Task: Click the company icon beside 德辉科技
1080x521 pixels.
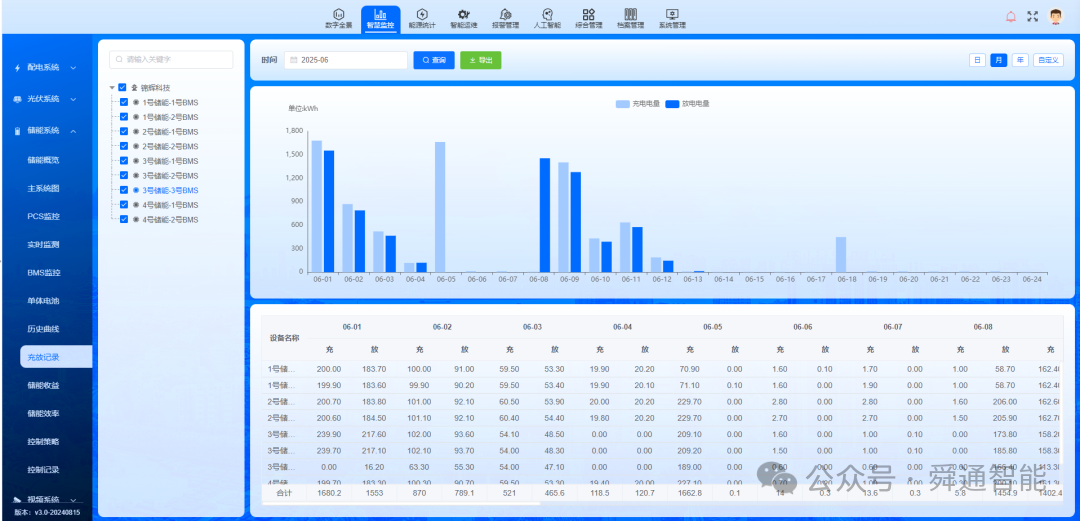Action: (x=135, y=88)
